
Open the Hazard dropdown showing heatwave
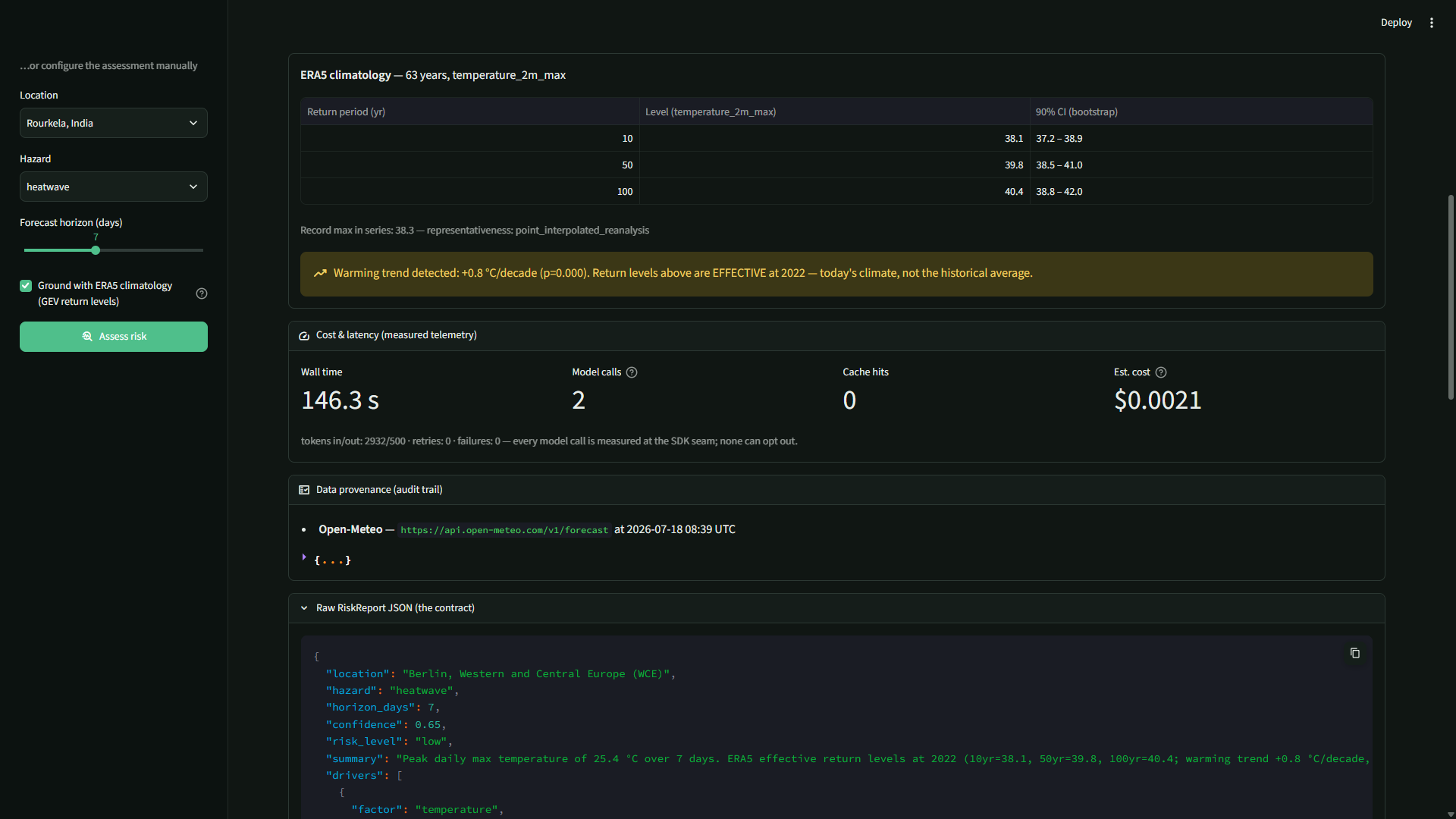(x=114, y=187)
